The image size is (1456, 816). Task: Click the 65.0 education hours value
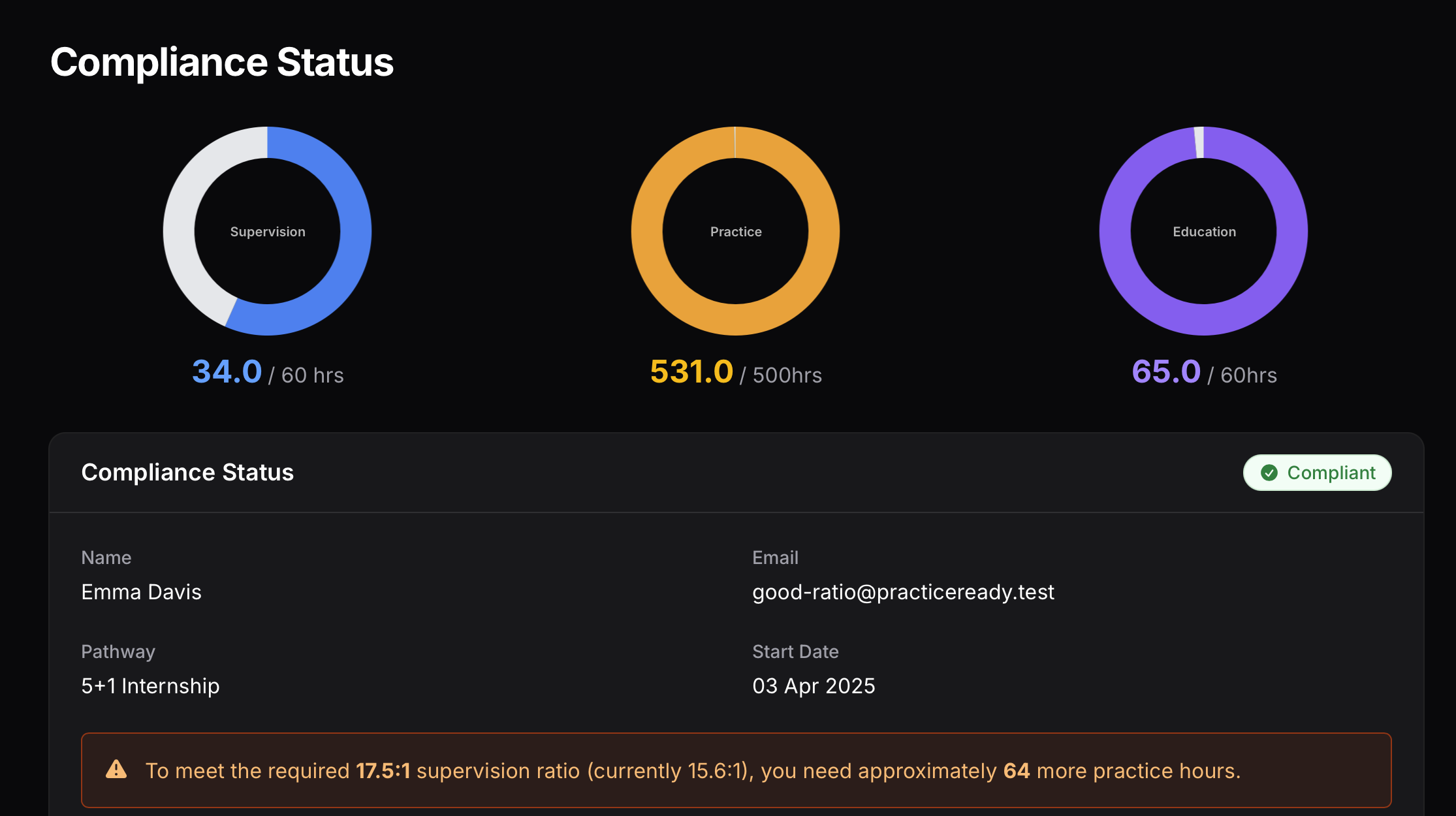click(x=1166, y=372)
